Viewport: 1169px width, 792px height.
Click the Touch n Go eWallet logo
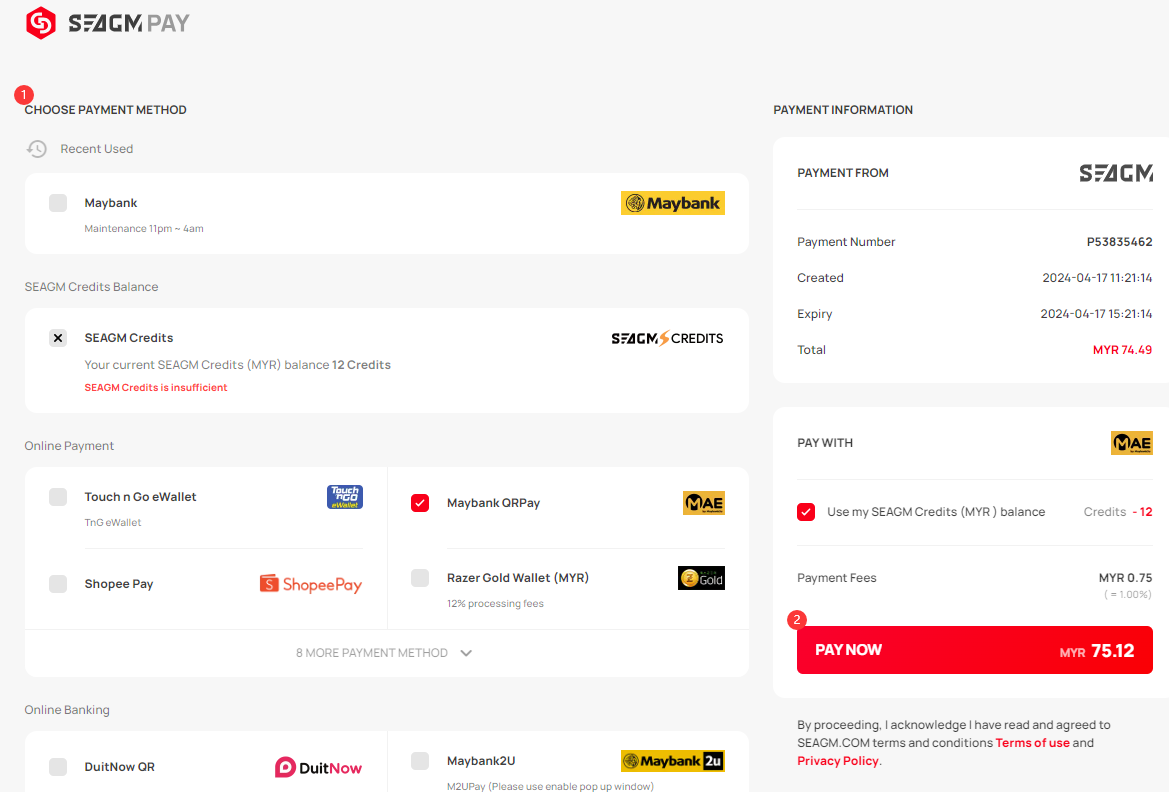pyautogui.click(x=344, y=497)
